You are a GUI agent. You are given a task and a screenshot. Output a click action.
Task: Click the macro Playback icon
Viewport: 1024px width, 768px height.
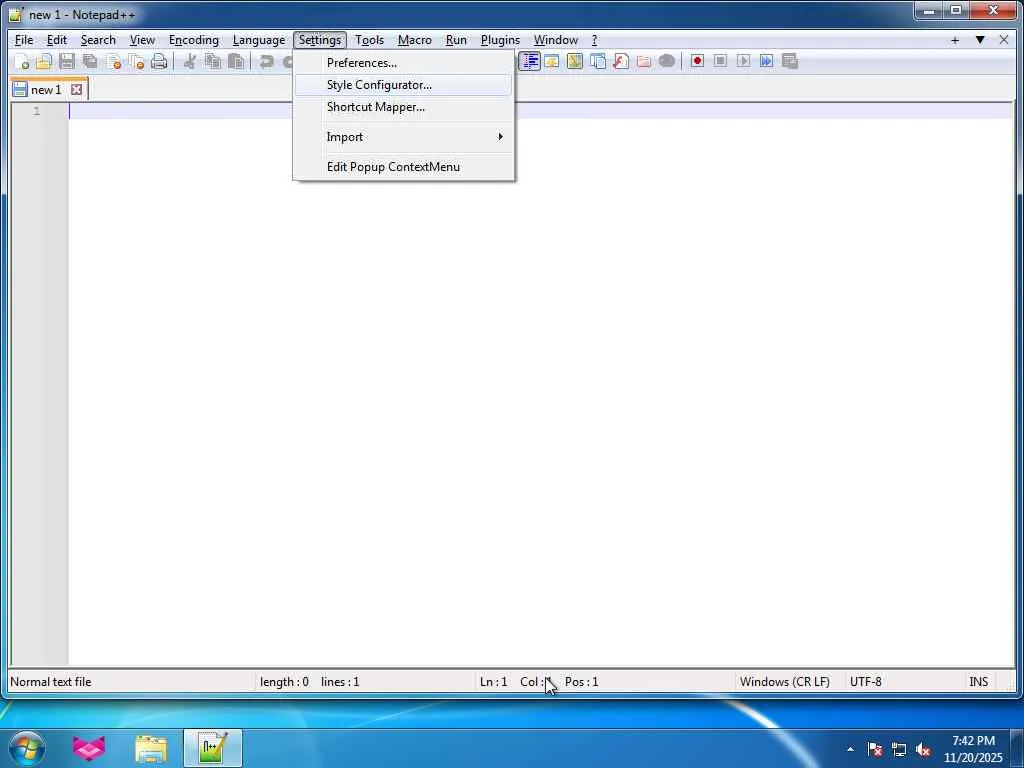point(743,61)
